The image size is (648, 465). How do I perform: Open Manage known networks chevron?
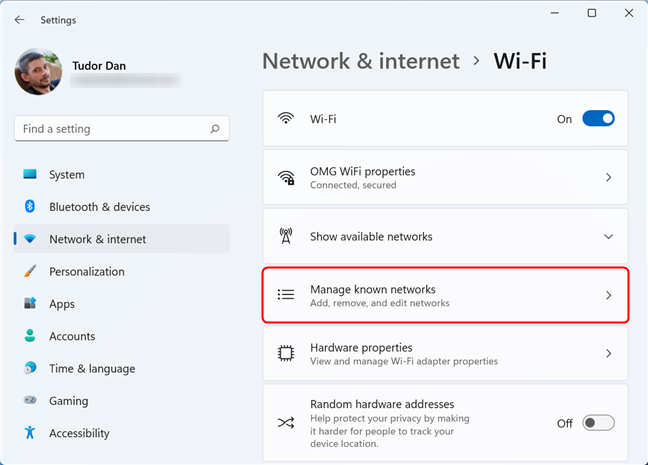click(608, 295)
